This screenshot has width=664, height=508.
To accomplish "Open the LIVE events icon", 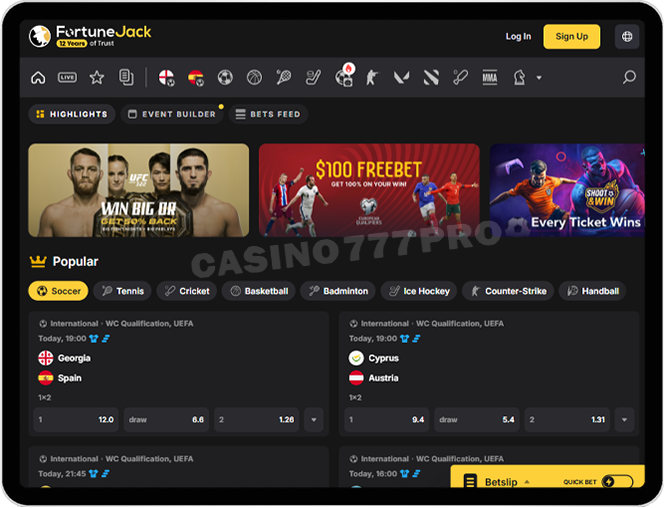I will [67, 77].
